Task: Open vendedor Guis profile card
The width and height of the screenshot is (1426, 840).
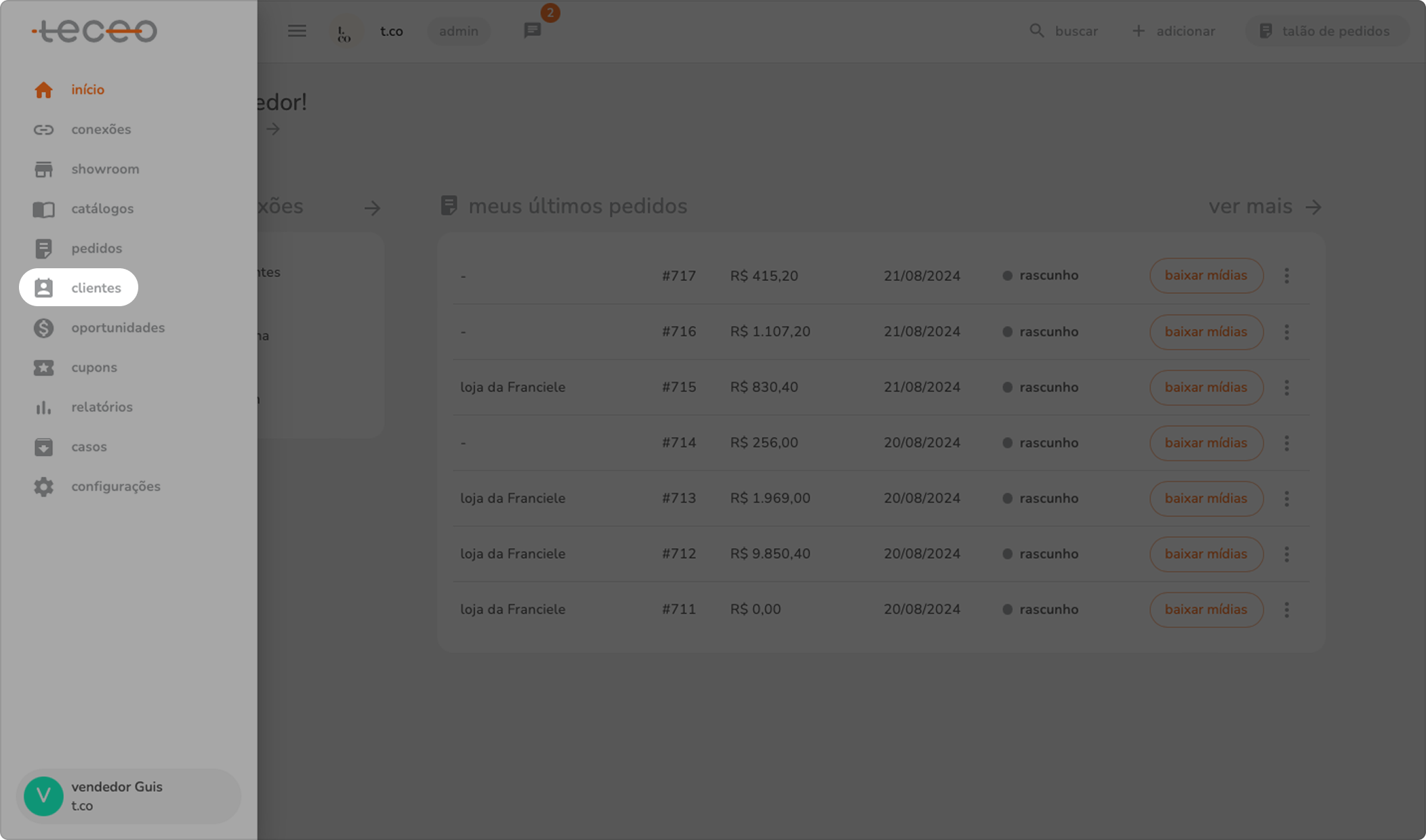Action: [x=128, y=796]
